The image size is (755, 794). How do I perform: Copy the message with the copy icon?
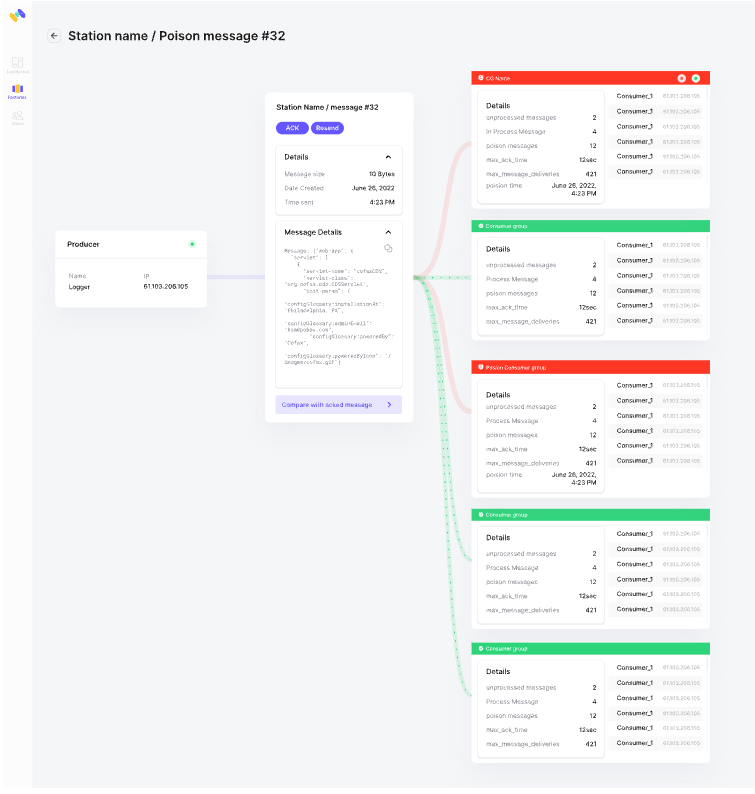point(388,249)
